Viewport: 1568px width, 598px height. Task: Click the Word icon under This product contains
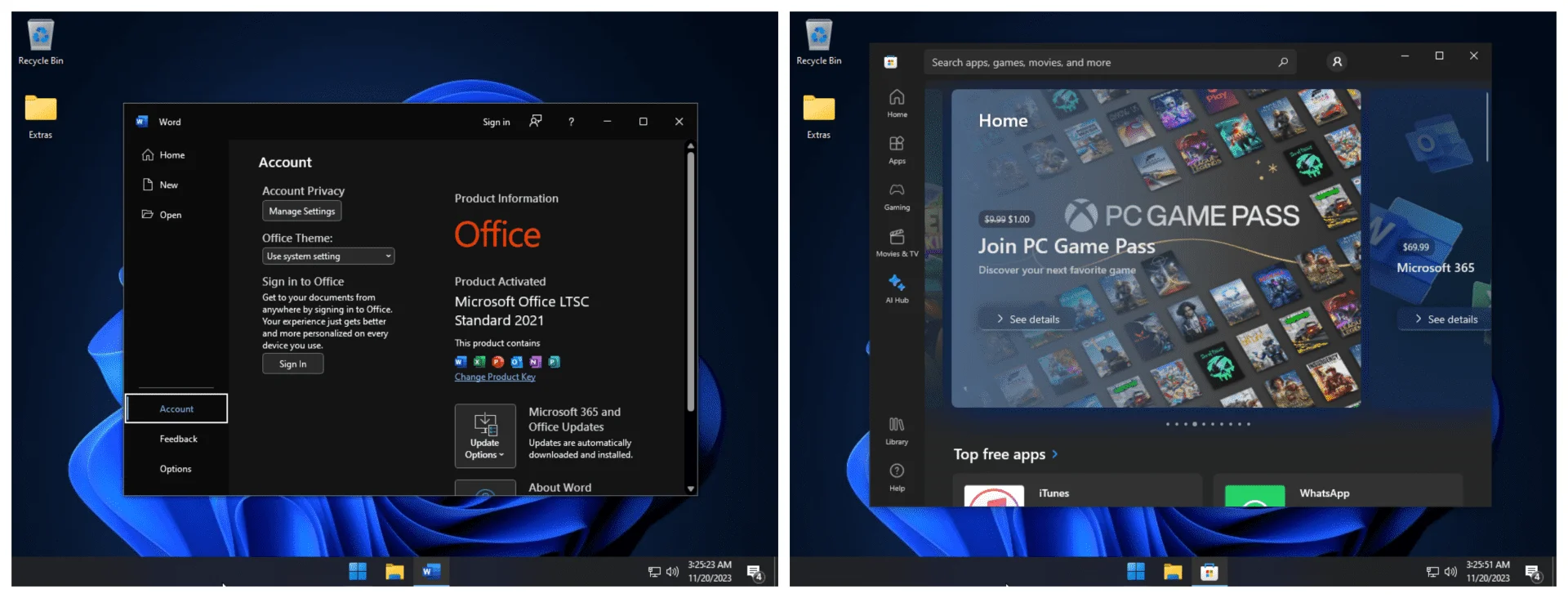tap(461, 362)
